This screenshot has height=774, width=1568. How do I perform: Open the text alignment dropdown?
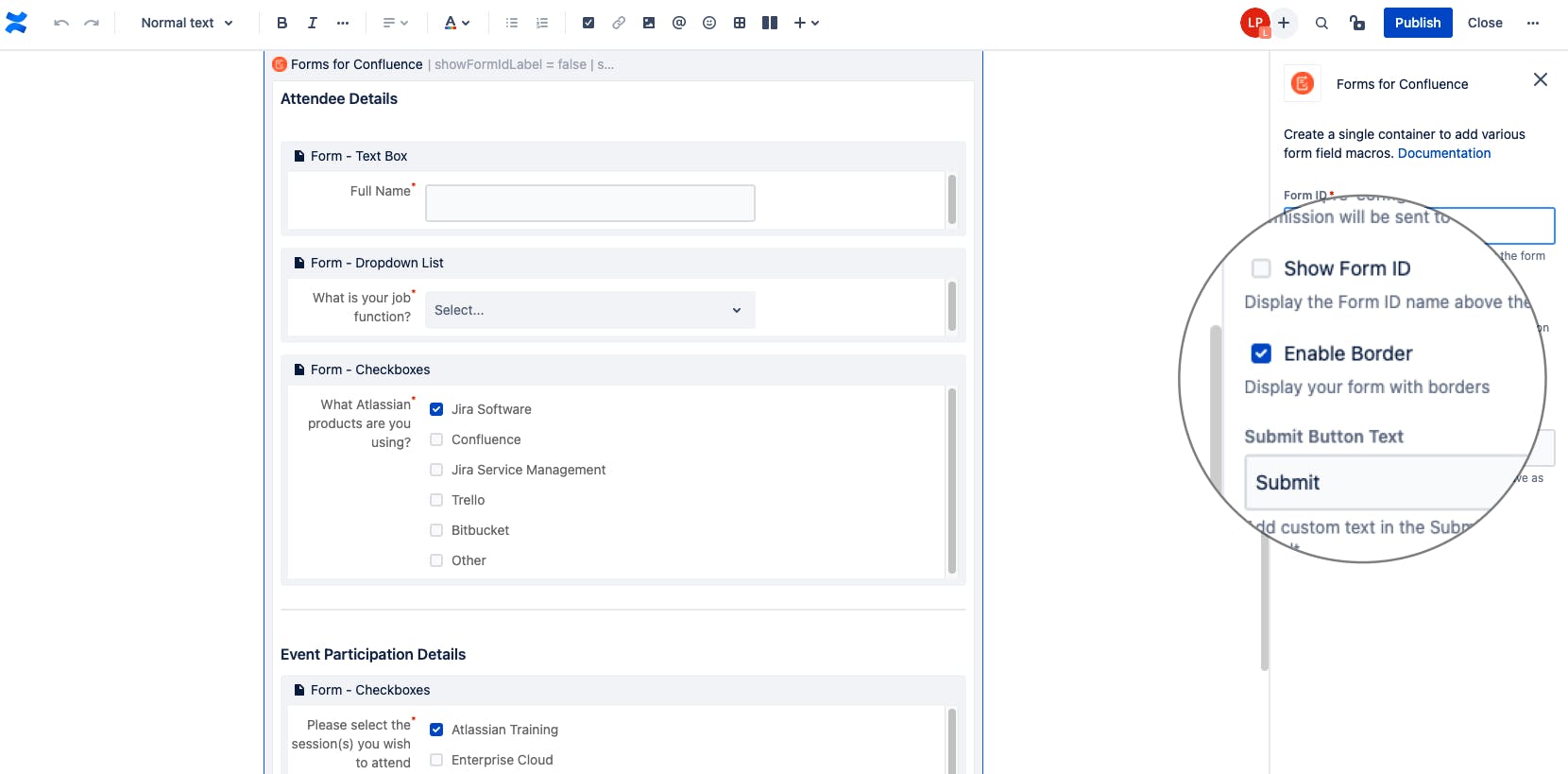(x=395, y=23)
